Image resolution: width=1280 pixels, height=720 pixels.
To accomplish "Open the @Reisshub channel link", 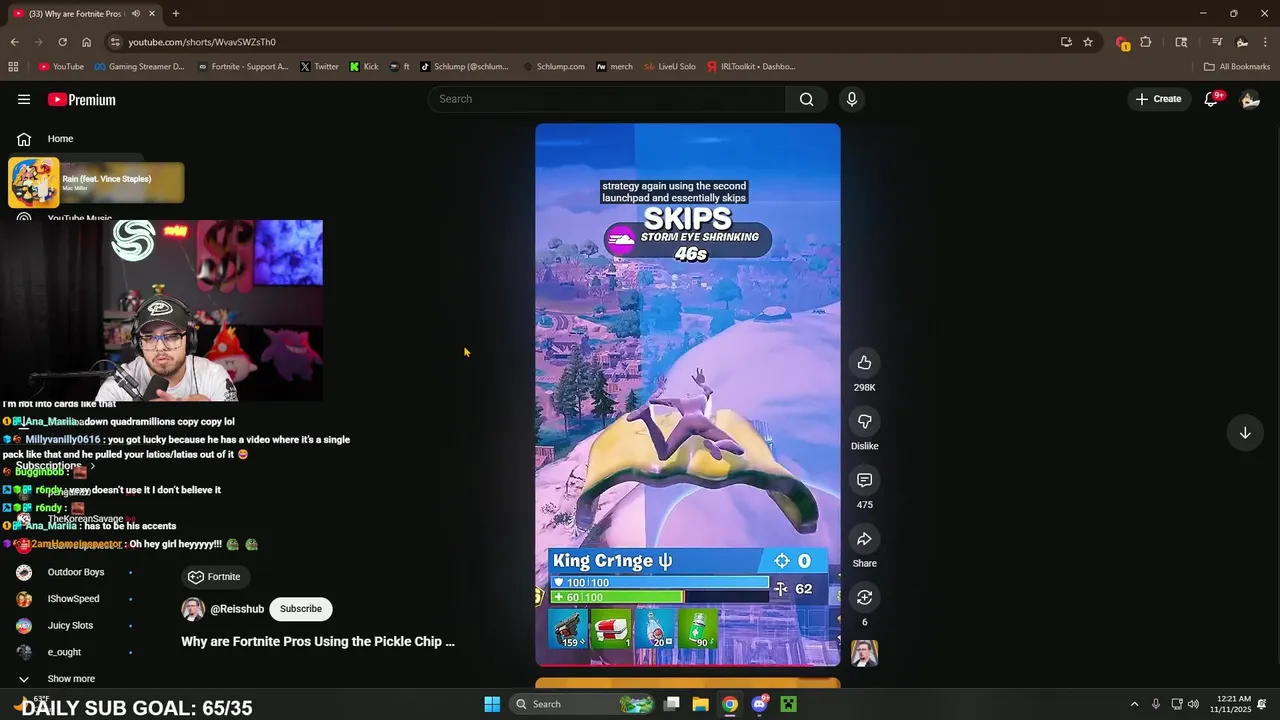I will (x=237, y=609).
